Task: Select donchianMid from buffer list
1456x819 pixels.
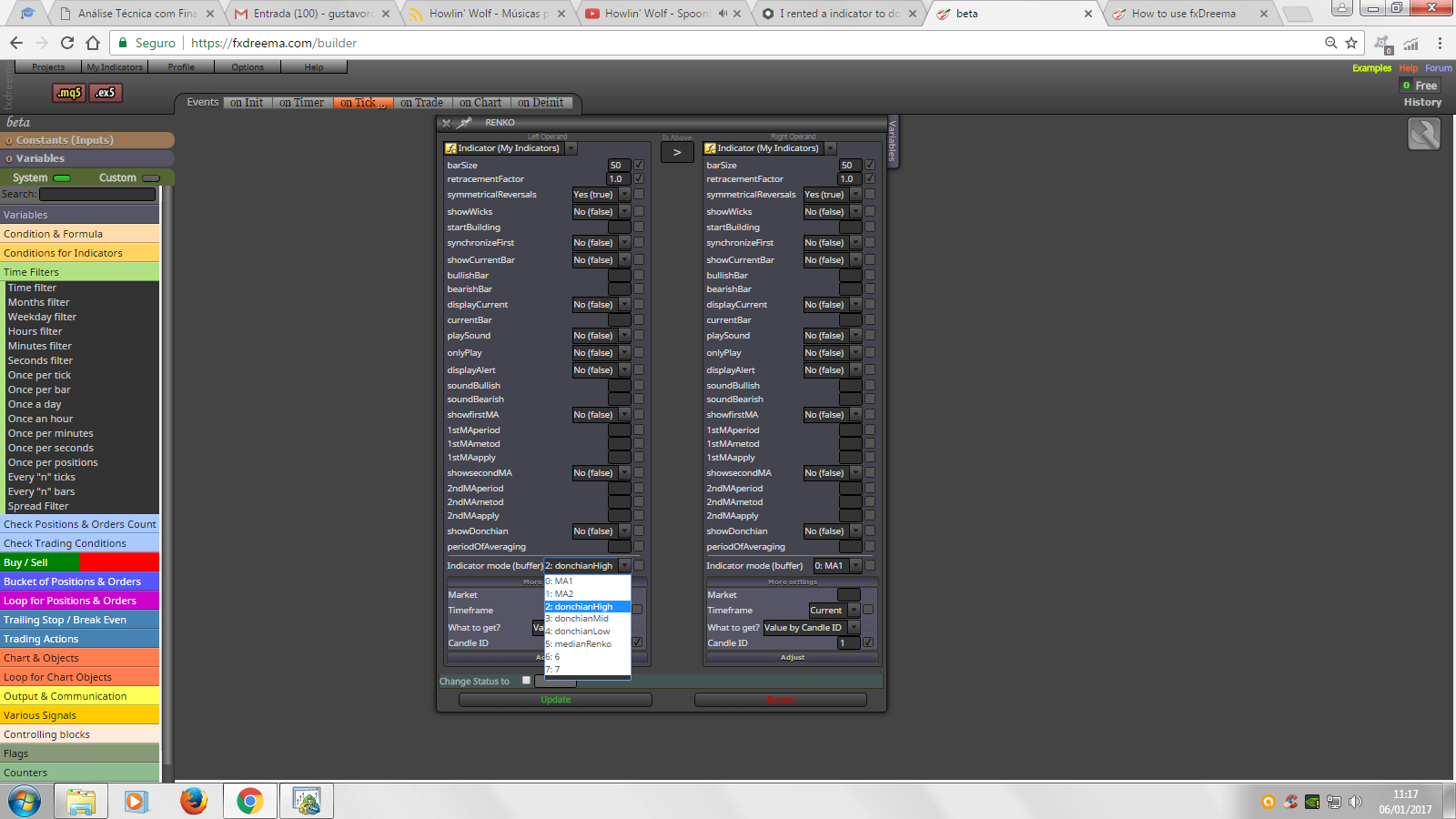Action: click(587, 619)
